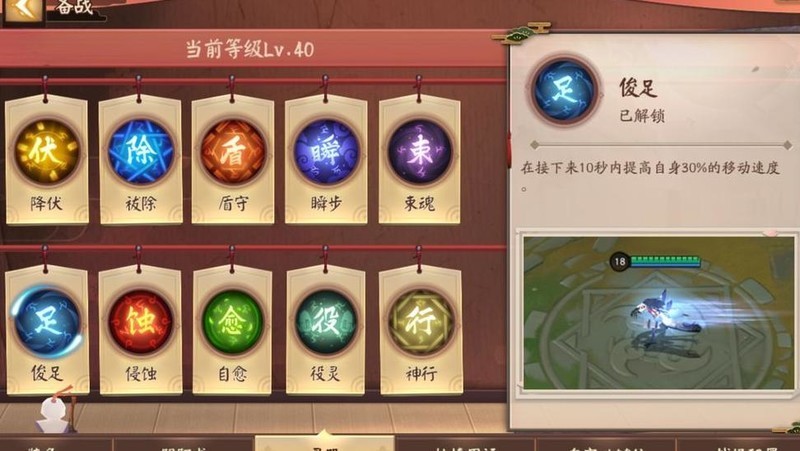Click the 俊足 spell preview video
The height and width of the screenshot is (451, 800).
point(658,312)
